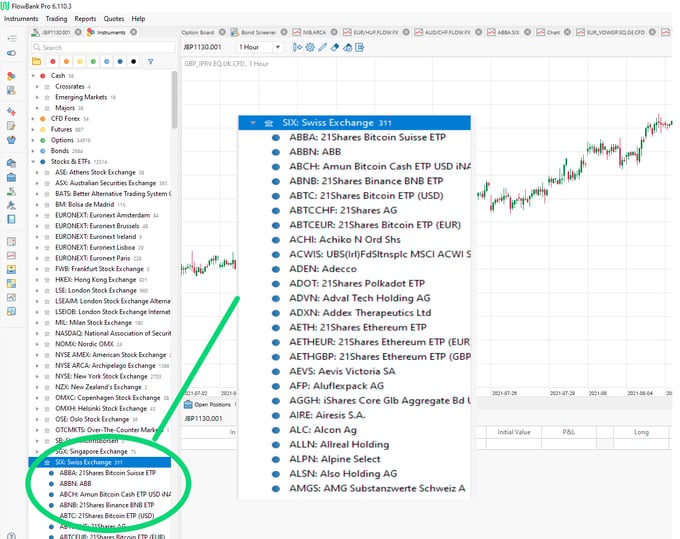Toggle the black filter dot
Viewport: 680px width, 539px height.
click(x=134, y=62)
